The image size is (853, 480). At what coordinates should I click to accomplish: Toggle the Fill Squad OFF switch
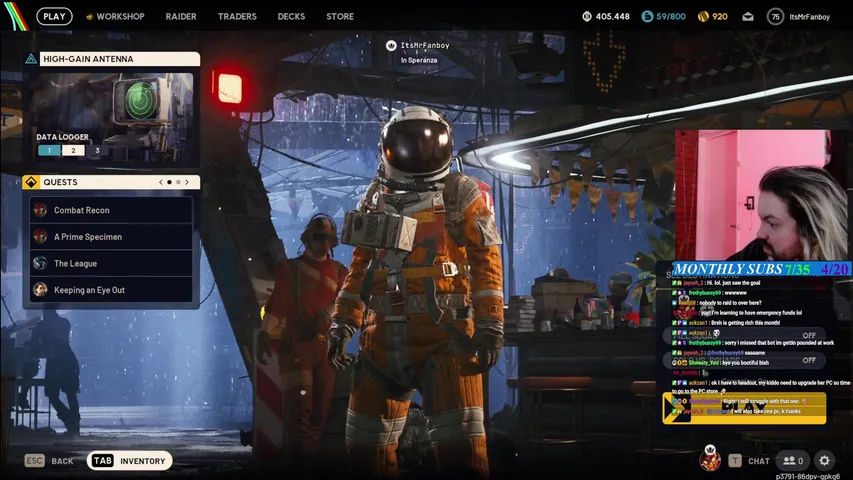(x=809, y=335)
